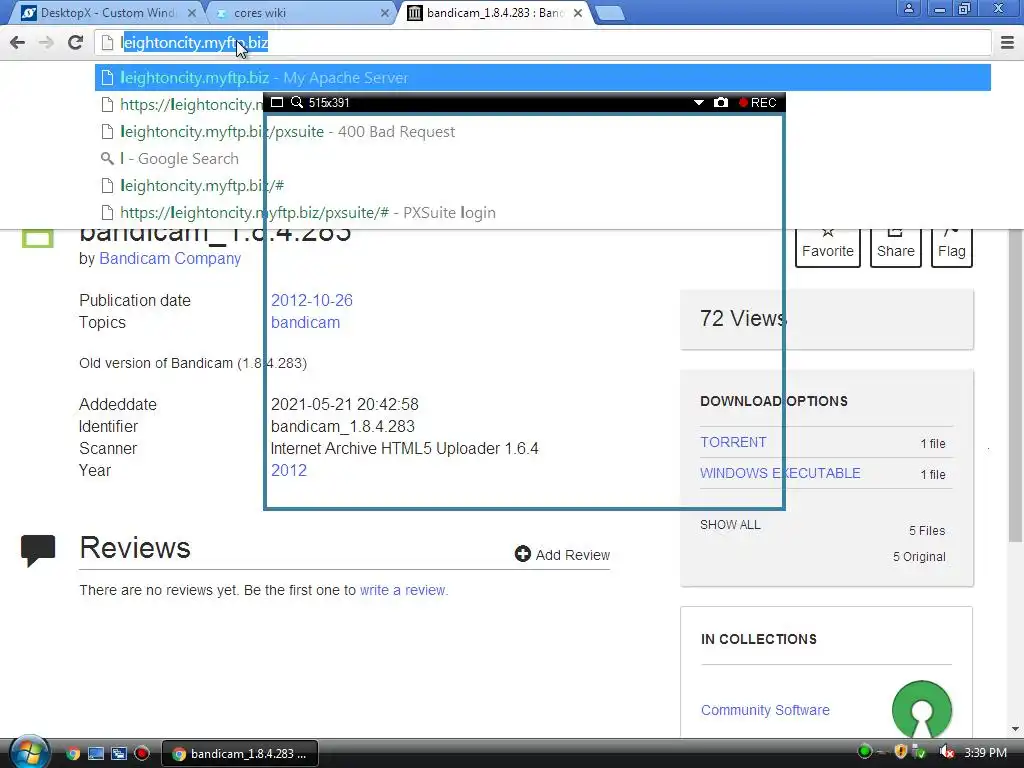Click the Bandicam magnifier icon
This screenshot has height=768, width=1024.
coord(297,103)
